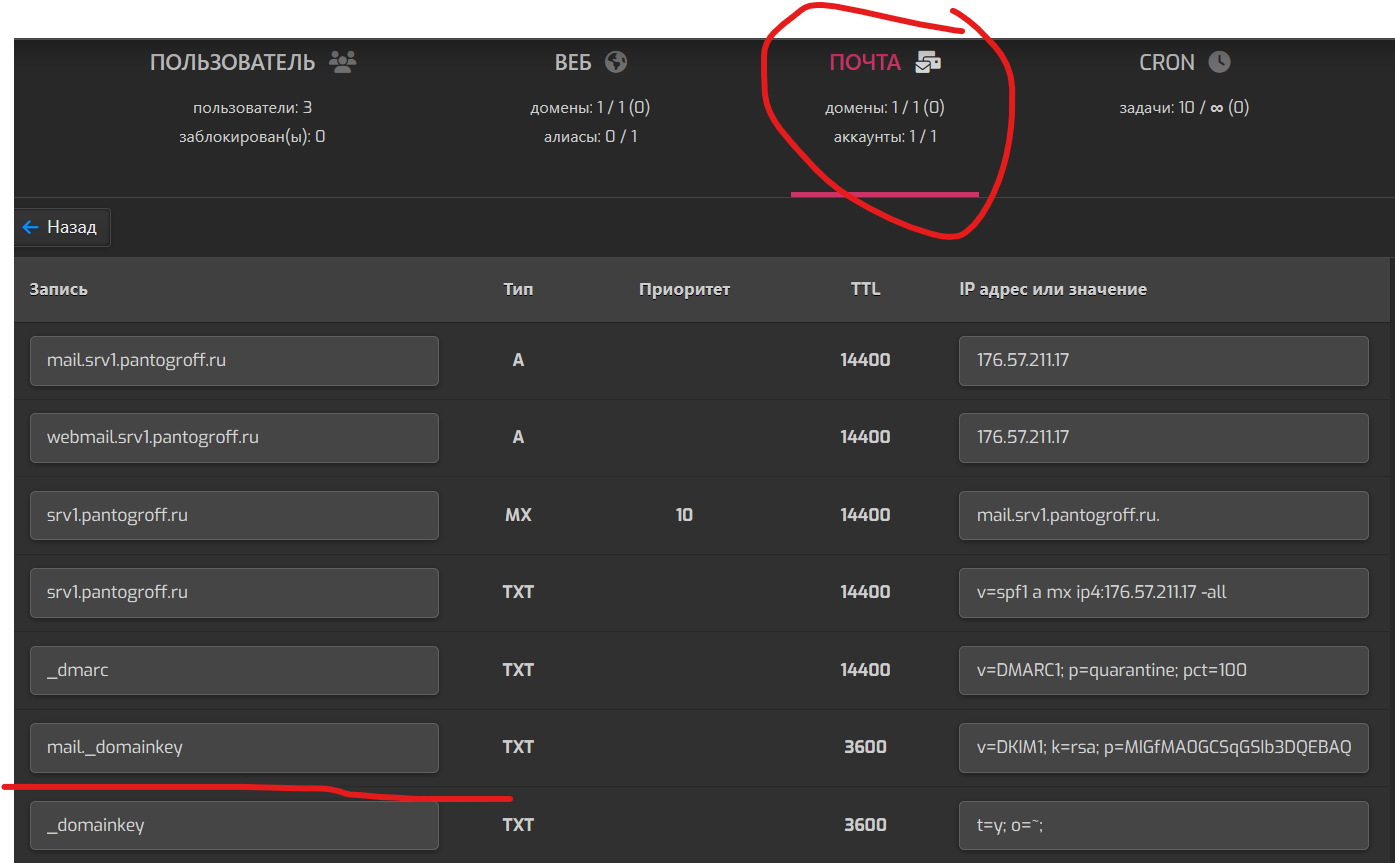Click the clock icon beside CRON
Viewport: 1395px width, 863px height.
coord(1219,62)
